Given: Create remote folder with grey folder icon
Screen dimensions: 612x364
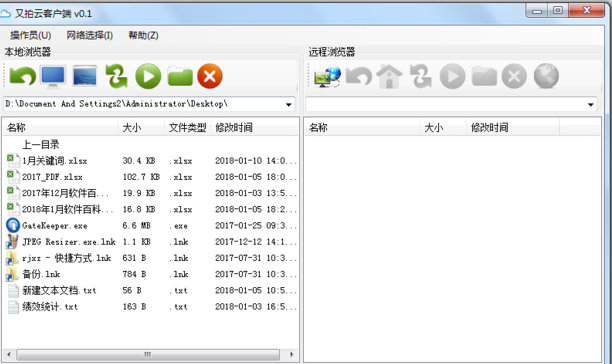Looking at the screenshot, I should (484, 76).
